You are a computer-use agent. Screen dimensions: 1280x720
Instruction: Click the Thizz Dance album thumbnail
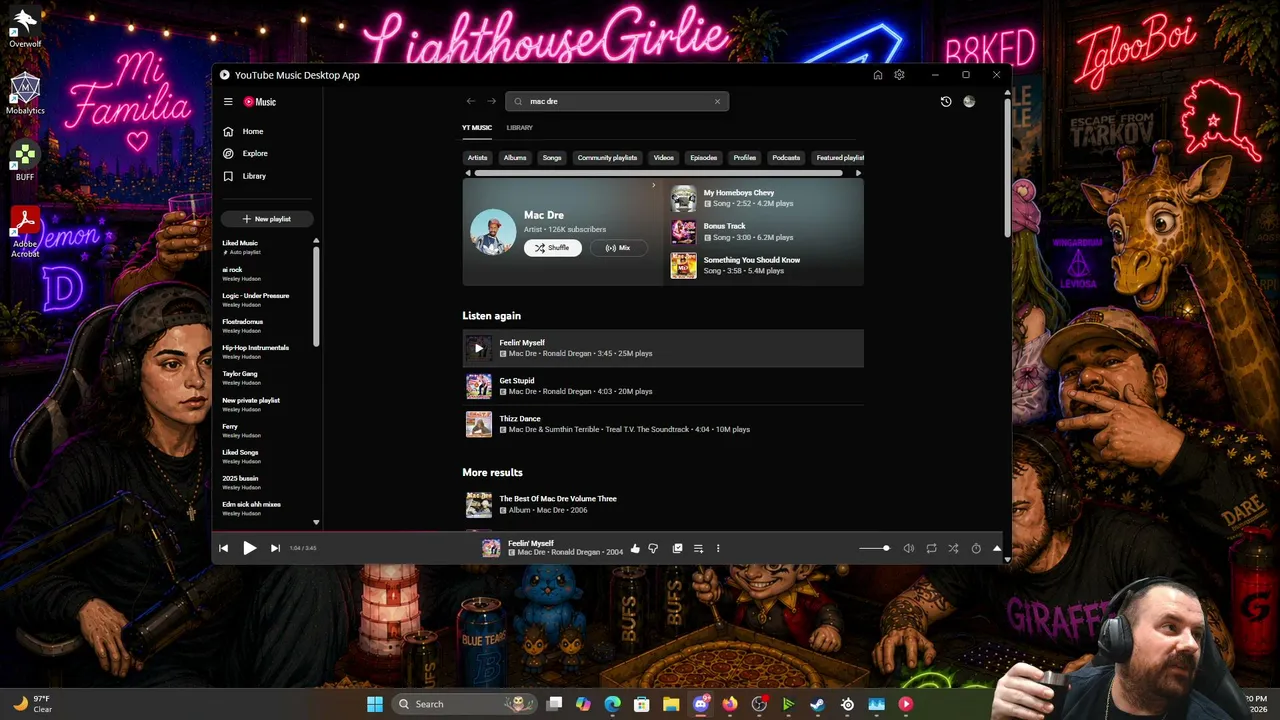point(479,424)
